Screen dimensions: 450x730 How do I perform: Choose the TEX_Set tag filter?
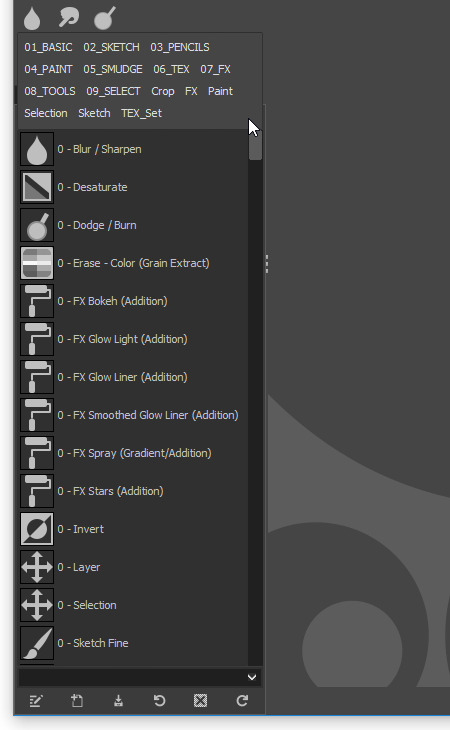pyautogui.click(x=141, y=113)
